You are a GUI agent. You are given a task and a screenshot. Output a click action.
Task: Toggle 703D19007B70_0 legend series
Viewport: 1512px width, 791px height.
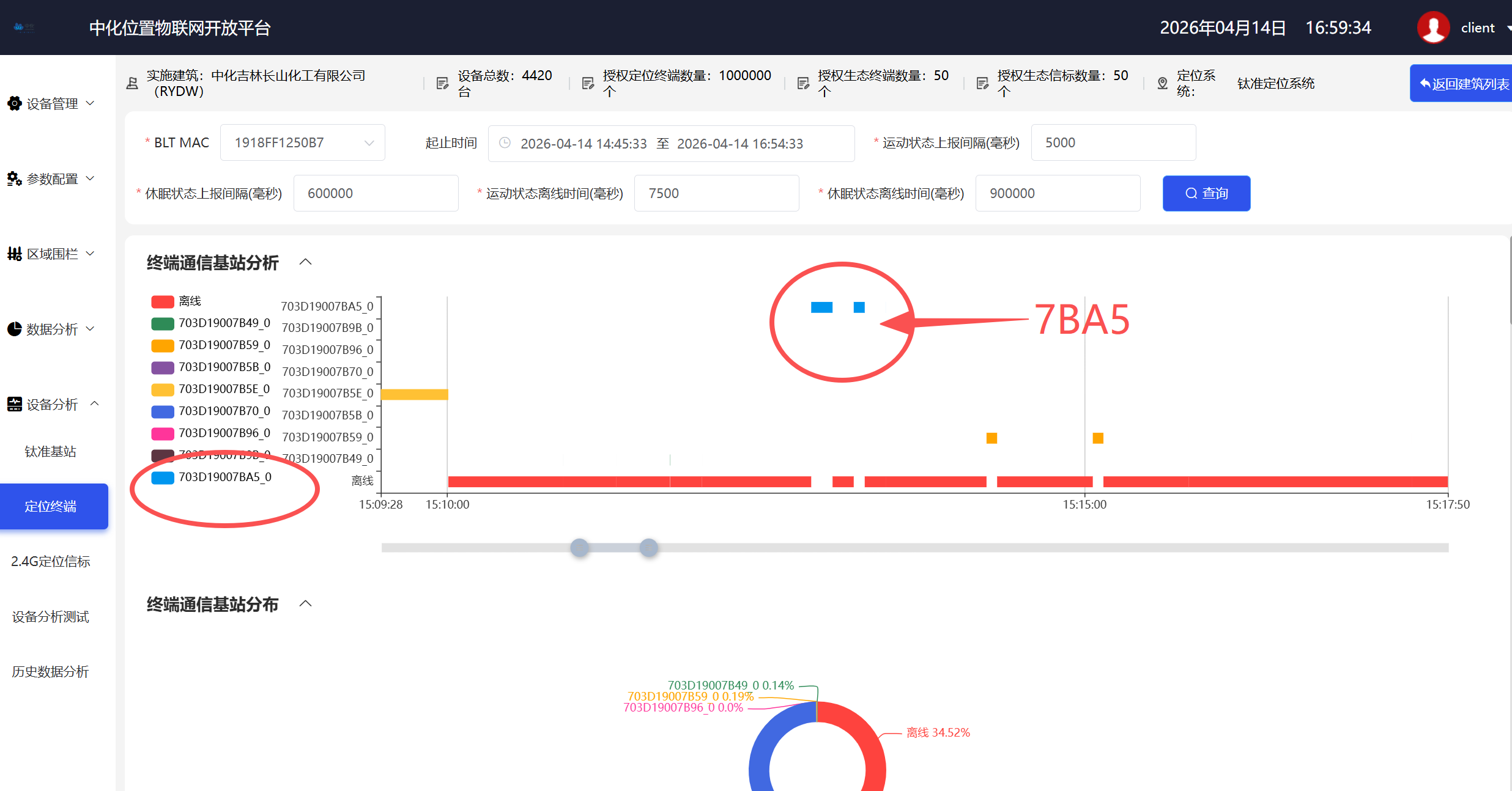tap(210, 411)
